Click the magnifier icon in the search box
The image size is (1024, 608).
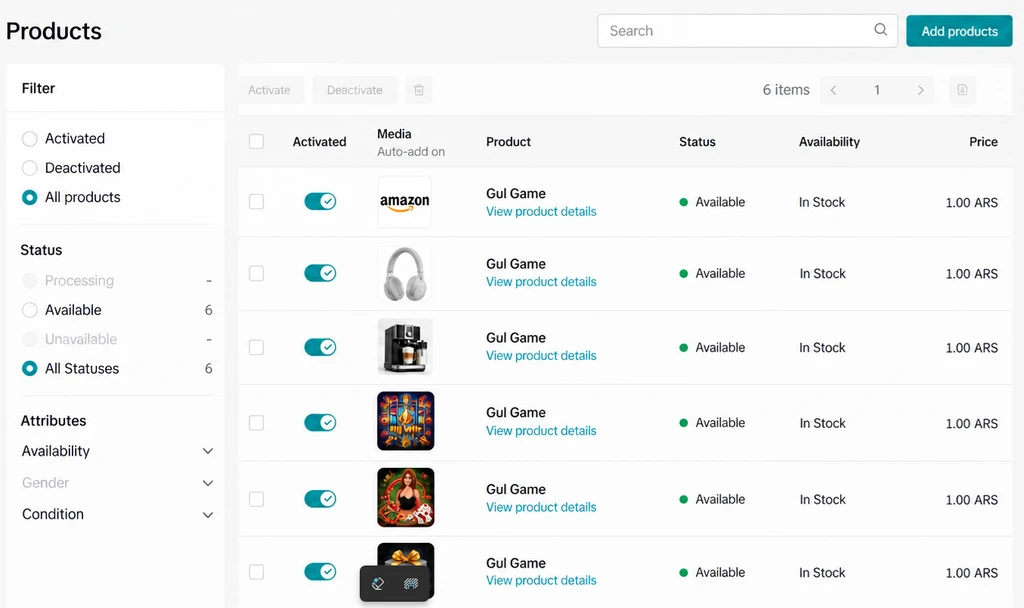tap(880, 29)
